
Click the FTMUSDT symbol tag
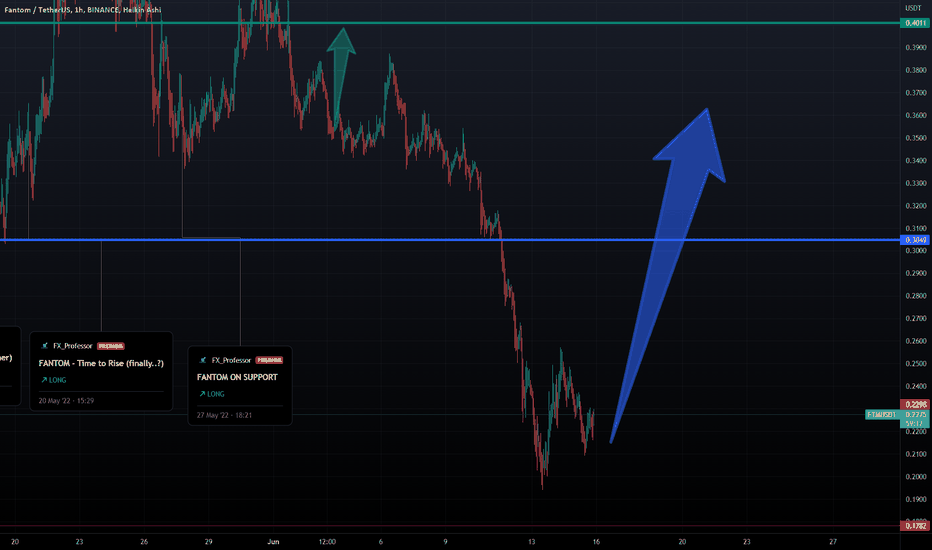pos(882,414)
